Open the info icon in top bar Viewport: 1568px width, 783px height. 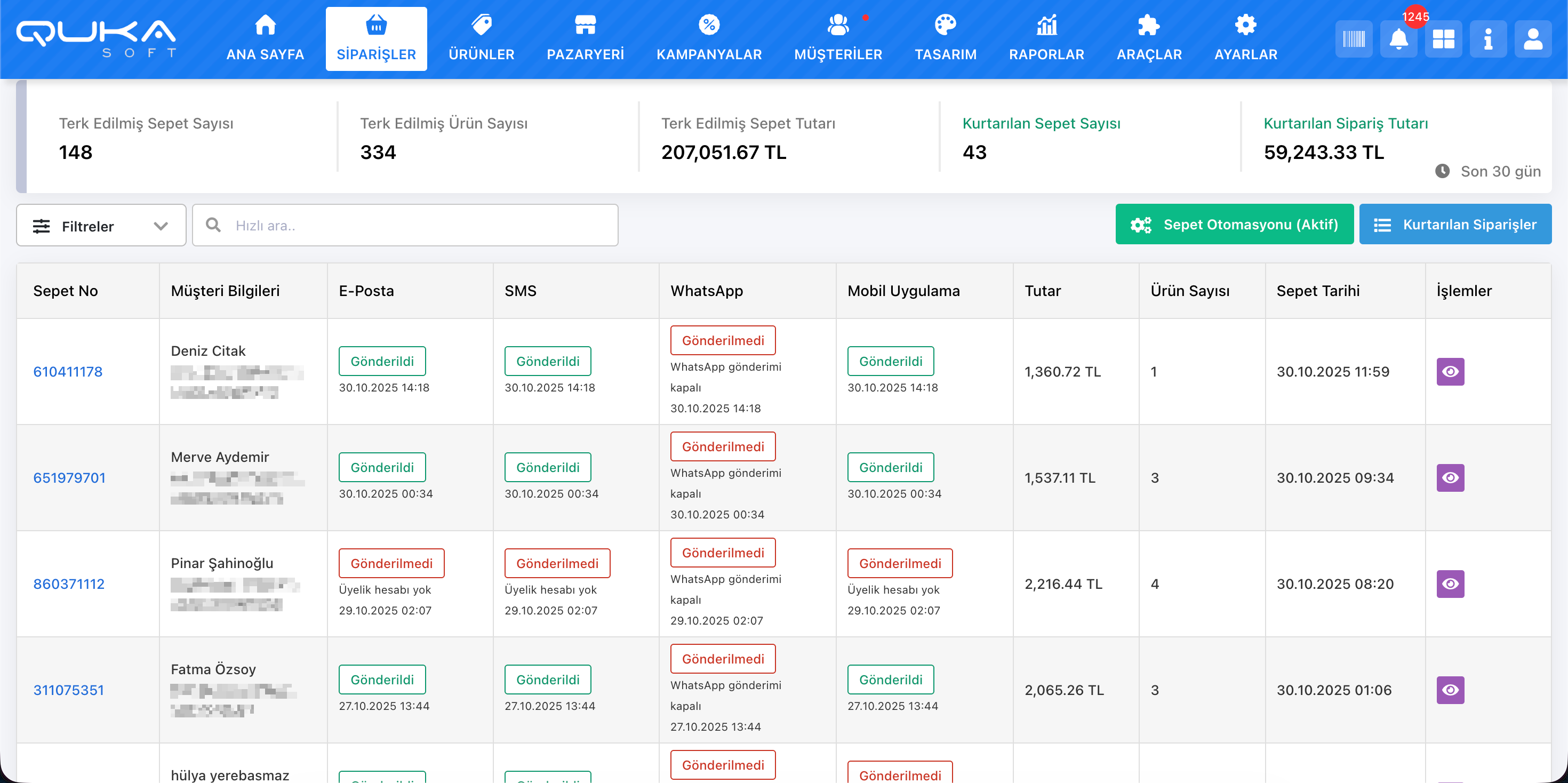point(1487,39)
